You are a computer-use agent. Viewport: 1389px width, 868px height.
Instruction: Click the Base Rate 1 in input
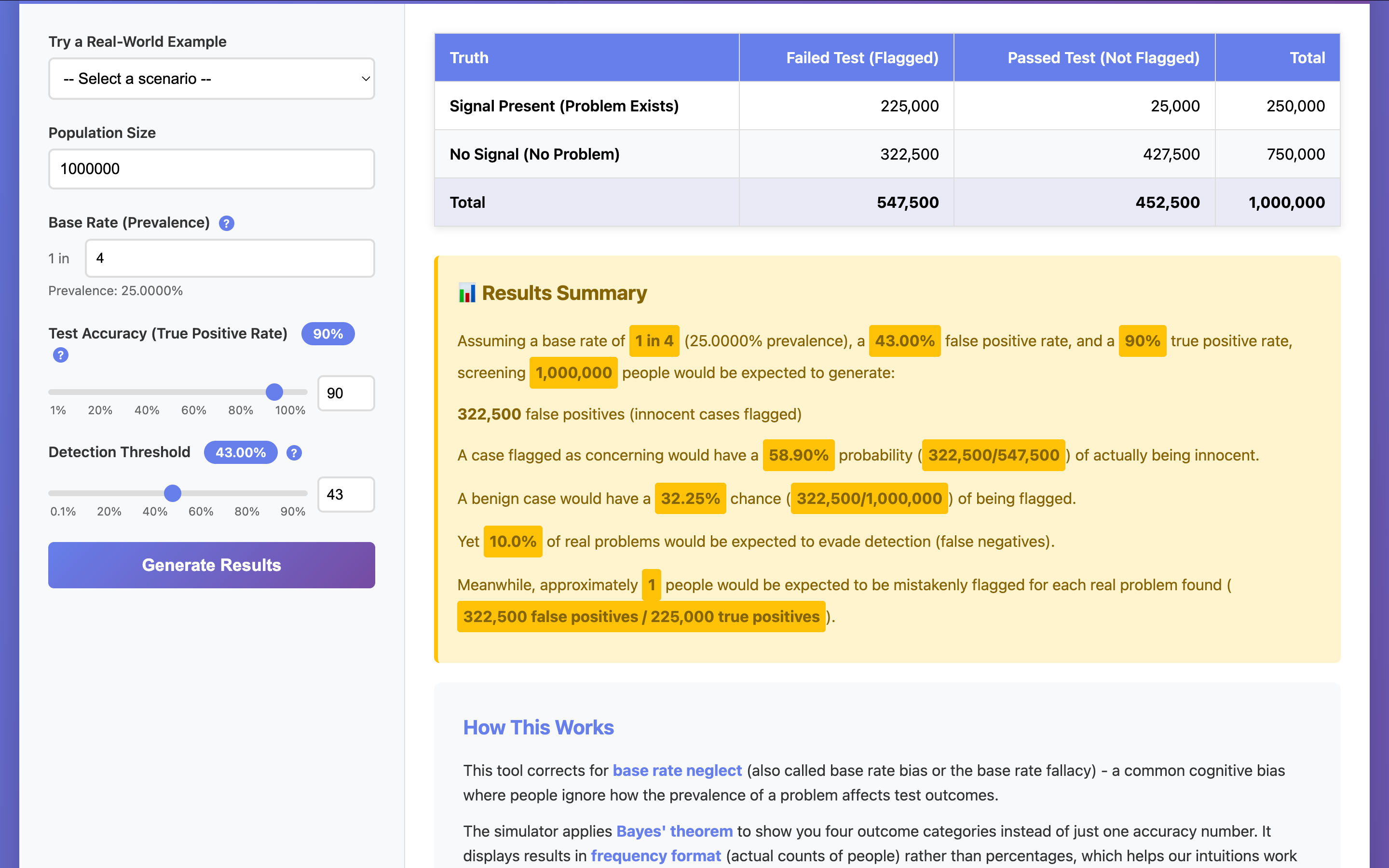pos(230,258)
